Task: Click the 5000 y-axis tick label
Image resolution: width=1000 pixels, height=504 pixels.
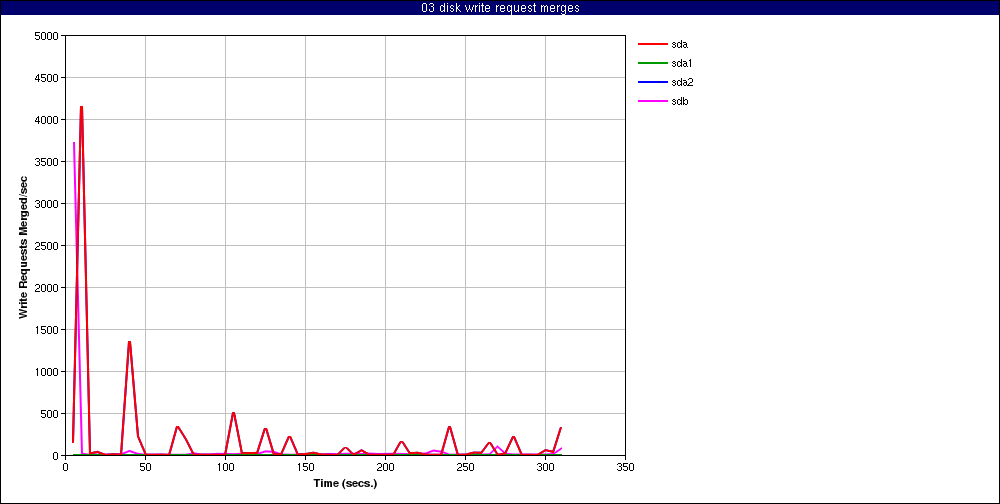Action: (47, 36)
